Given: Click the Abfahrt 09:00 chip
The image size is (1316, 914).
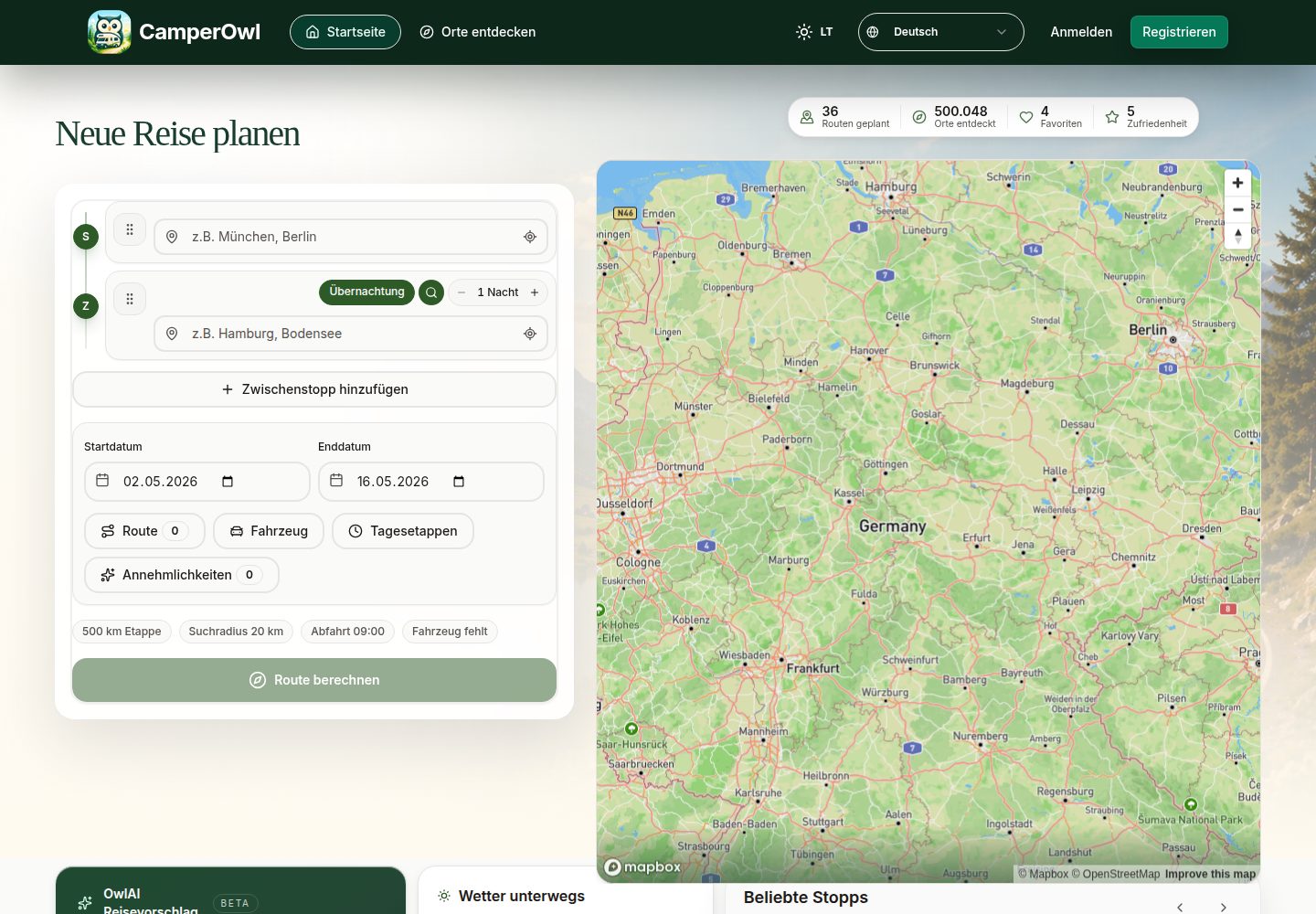Looking at the screenshot, I should 347,632.
